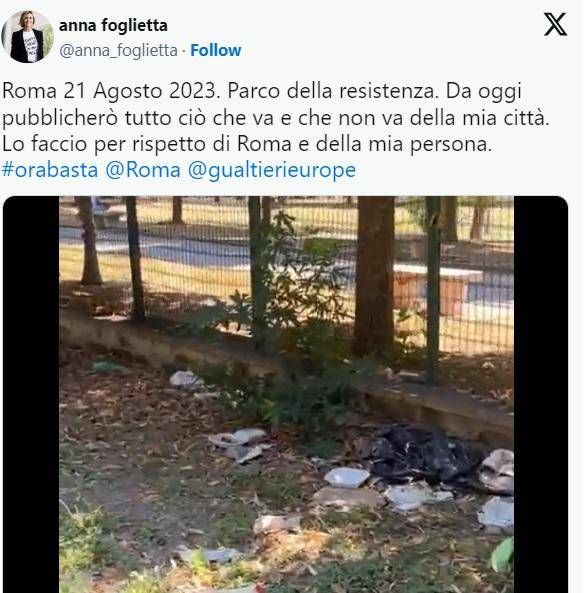Visit the @anna_foglietta handle
The height and width of the screenshot is (593, 585).
(x=118, y=50)
